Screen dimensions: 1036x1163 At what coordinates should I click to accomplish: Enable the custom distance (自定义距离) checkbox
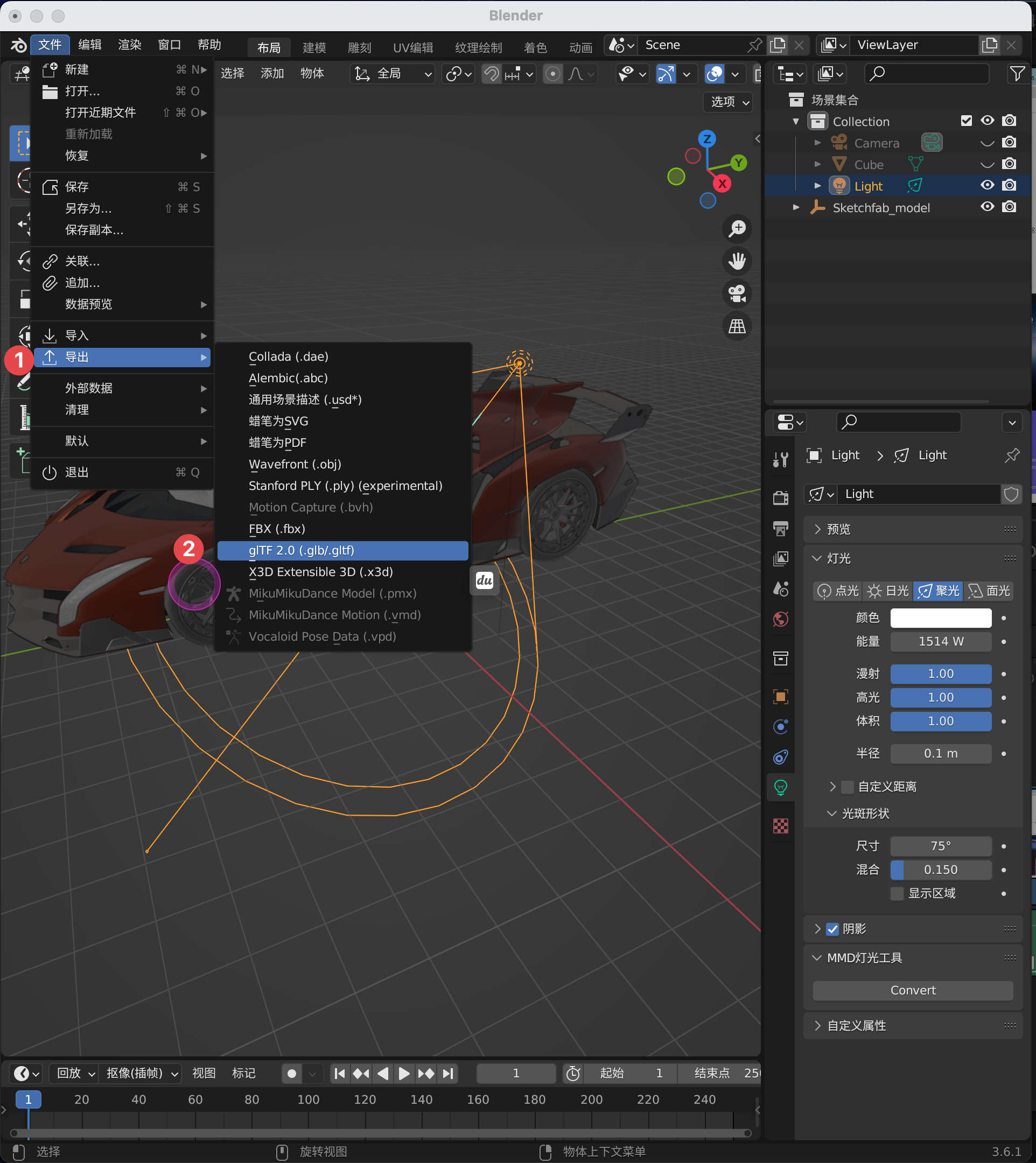pos(848,787)
